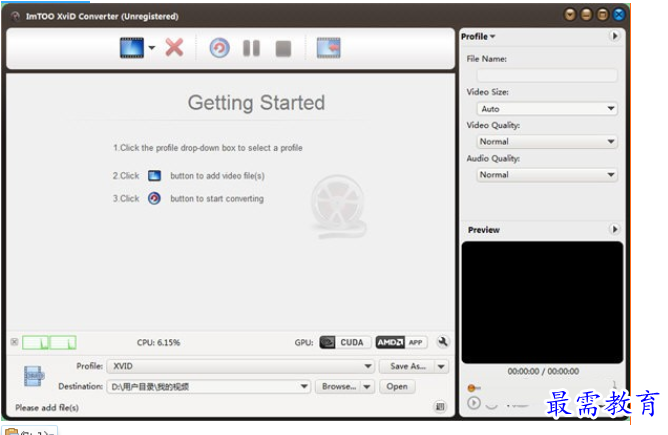
Task: Collapse the Profile panel using its arrow
Action: tap(615, 36)
